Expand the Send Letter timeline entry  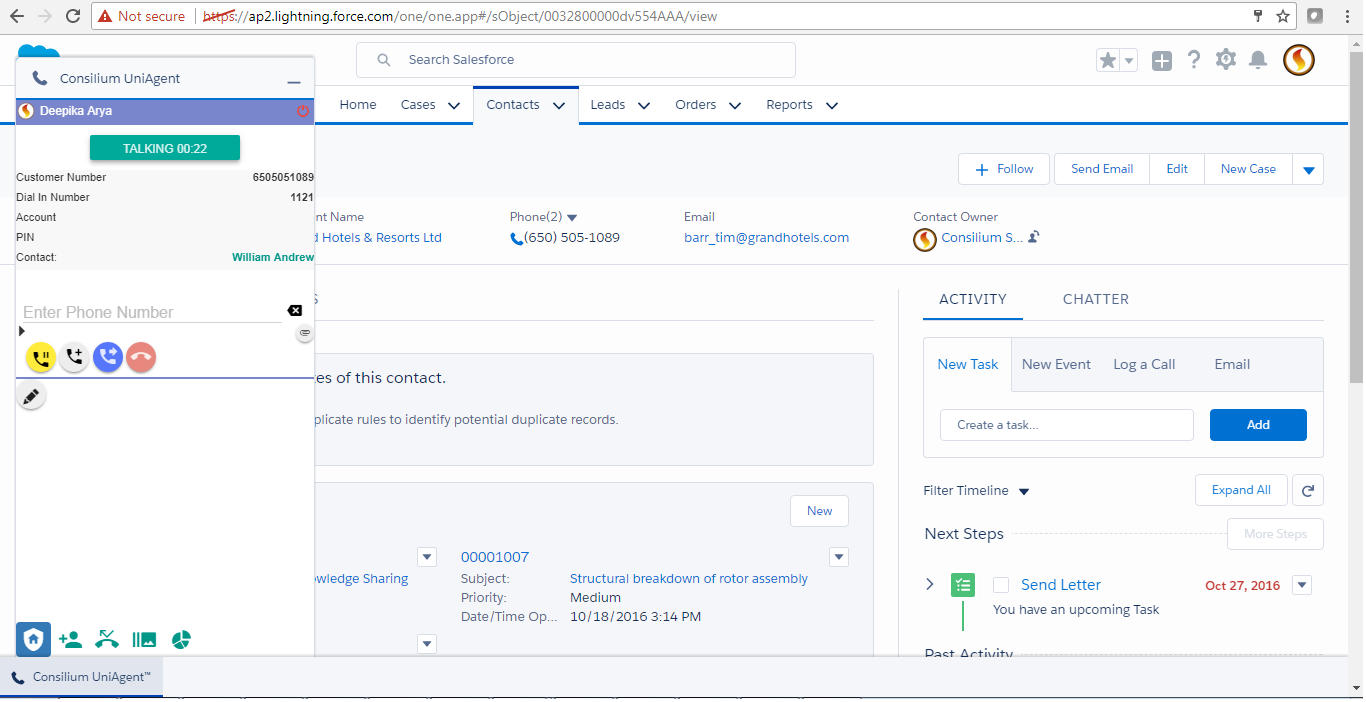[x=930, y=585]
